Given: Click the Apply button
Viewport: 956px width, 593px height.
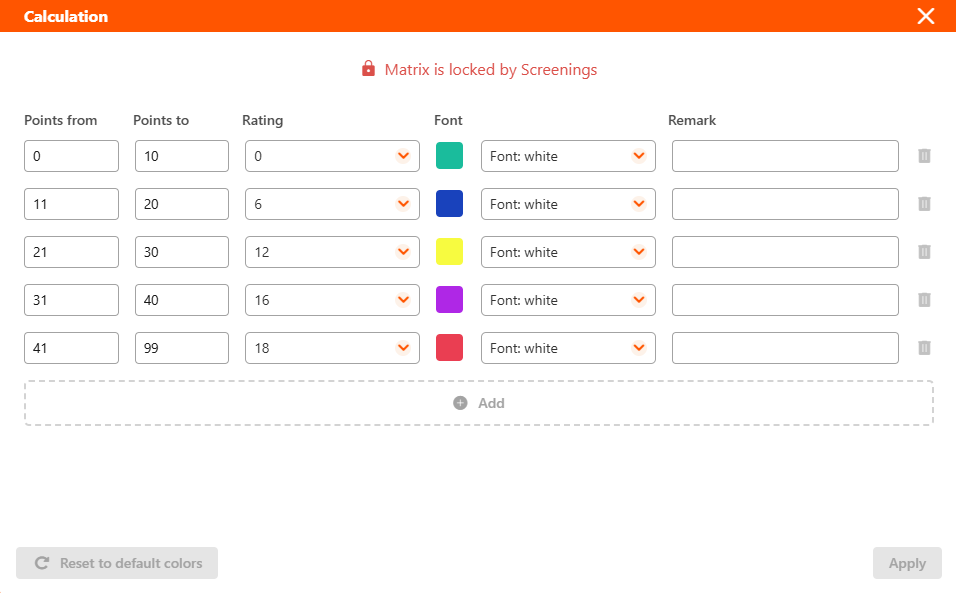Looking at the screenshot, I should point(907,563).
